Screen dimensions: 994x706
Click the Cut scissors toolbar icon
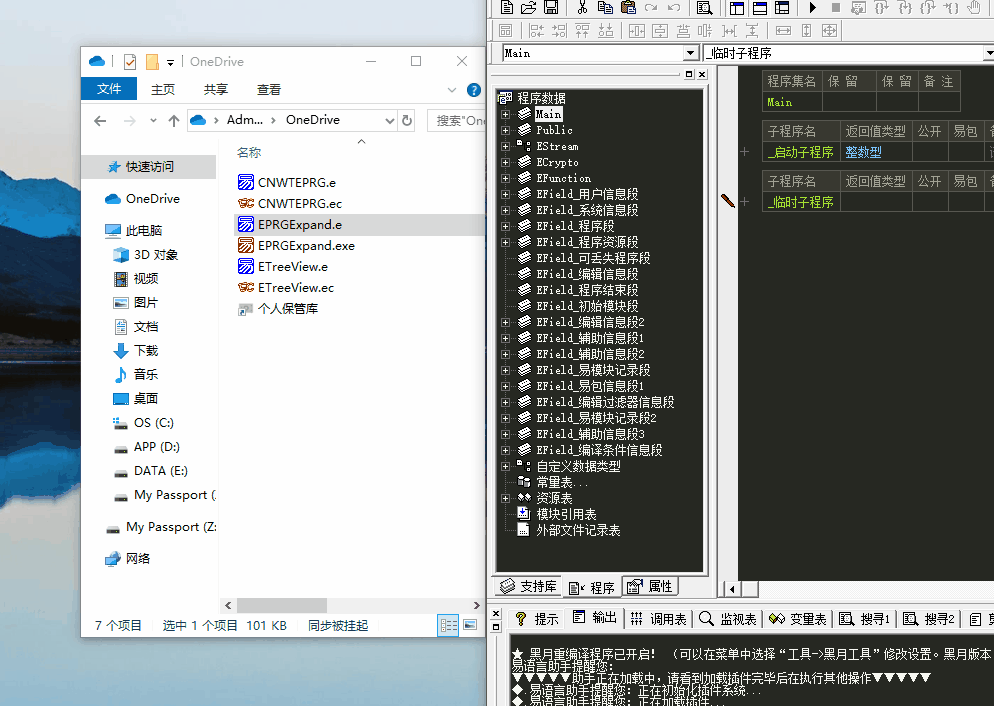[582, 8]
